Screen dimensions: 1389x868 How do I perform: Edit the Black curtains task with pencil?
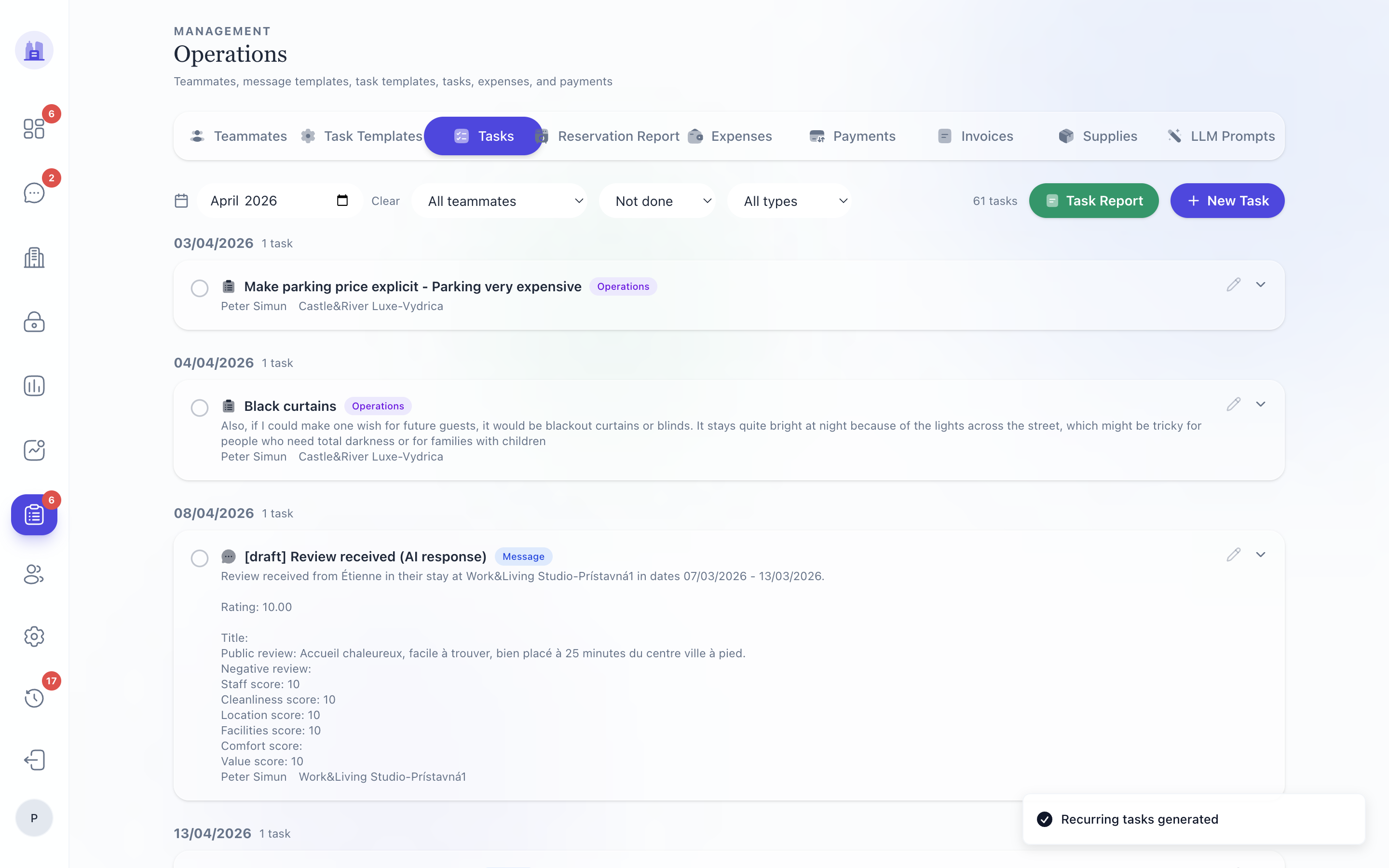1233,404
